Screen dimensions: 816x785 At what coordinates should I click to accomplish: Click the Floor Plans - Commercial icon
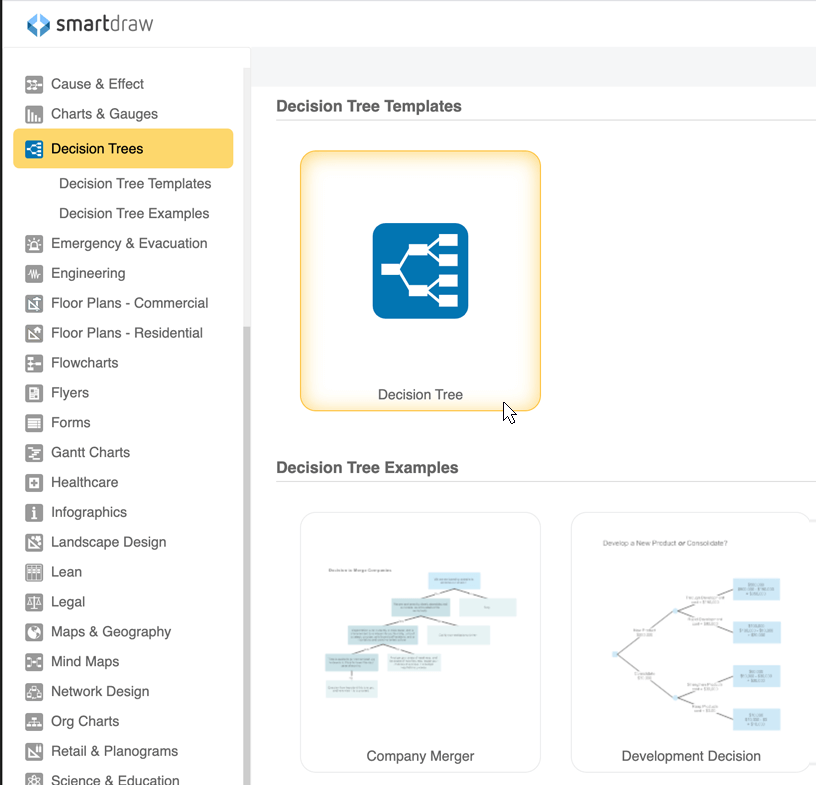pos(34,303)
